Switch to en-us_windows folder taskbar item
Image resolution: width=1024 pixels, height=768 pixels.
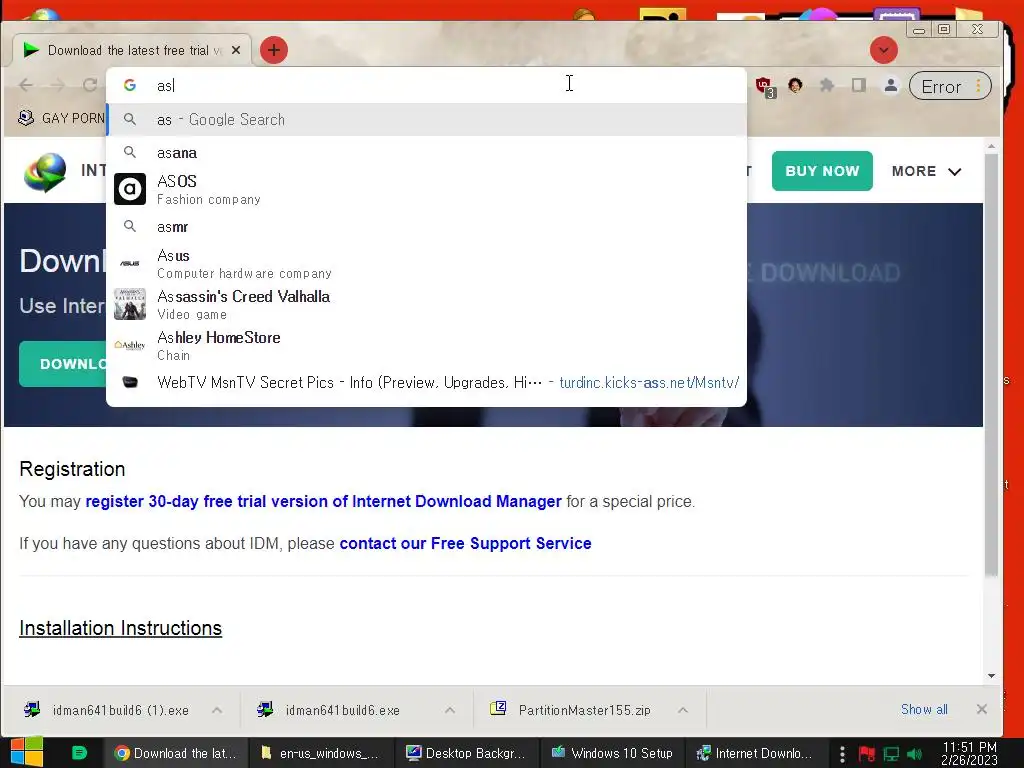(x=321, y=753)
